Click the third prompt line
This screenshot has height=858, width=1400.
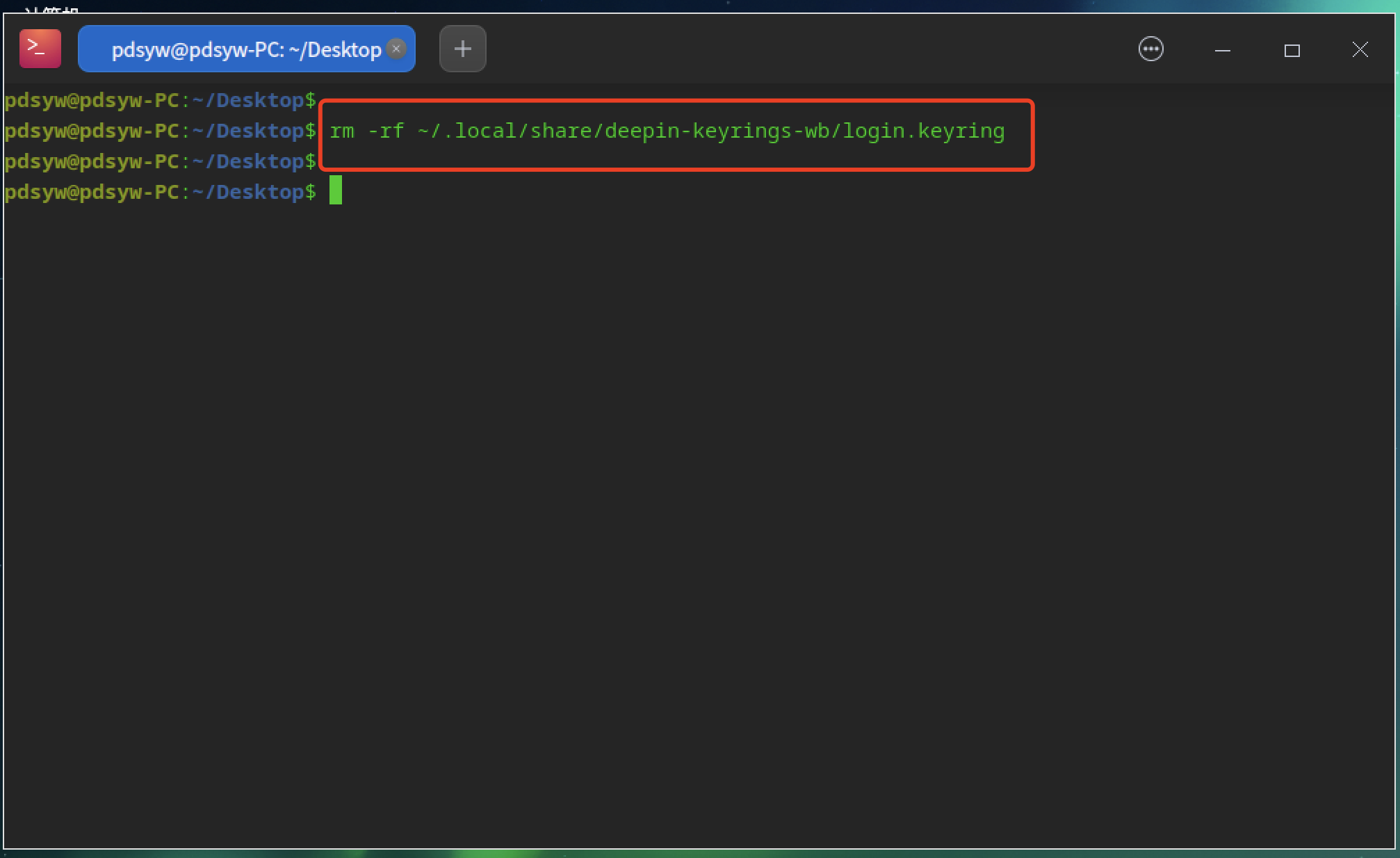(160, 161)
